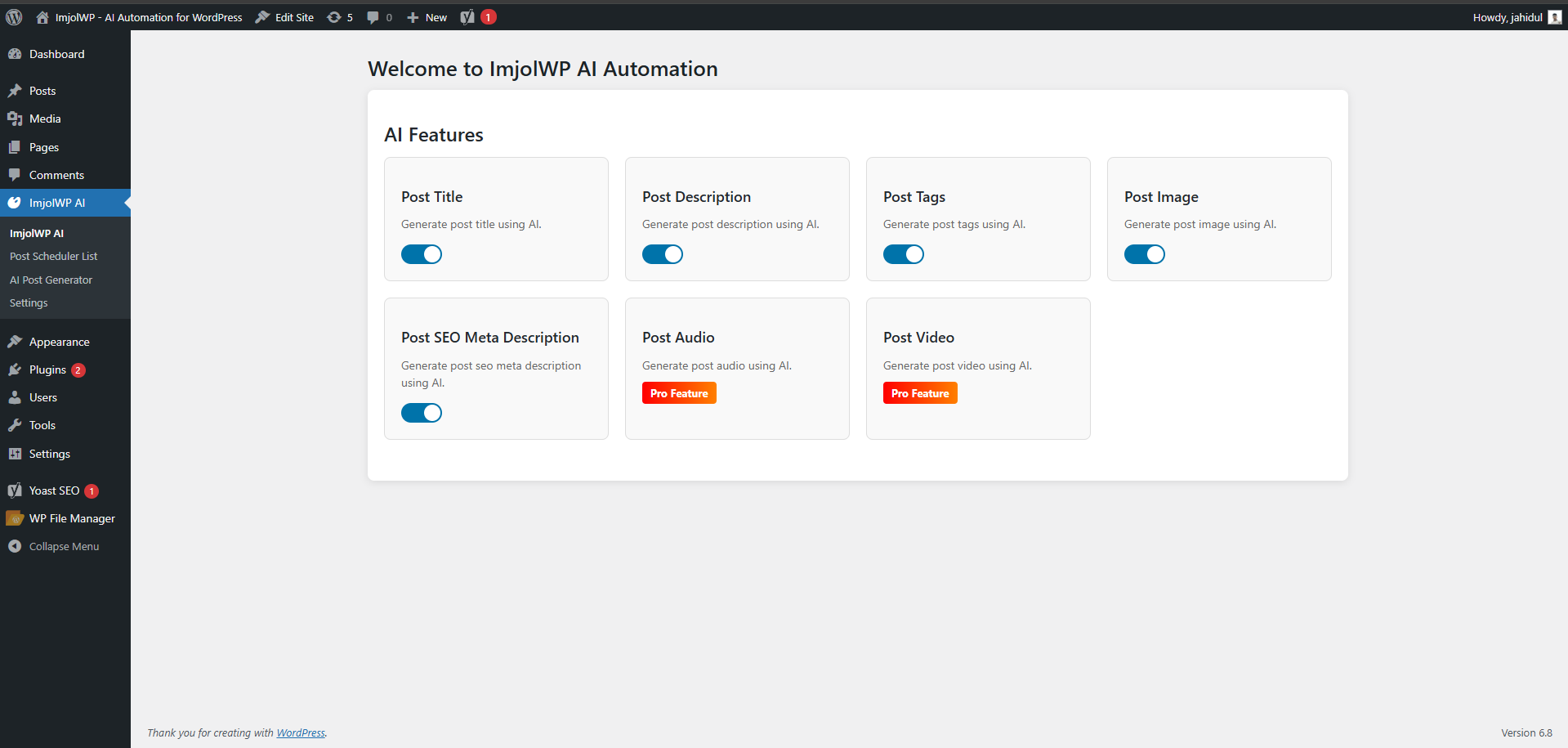Click the Posts pin icon

pyautogui.click(x=15, y=91)
